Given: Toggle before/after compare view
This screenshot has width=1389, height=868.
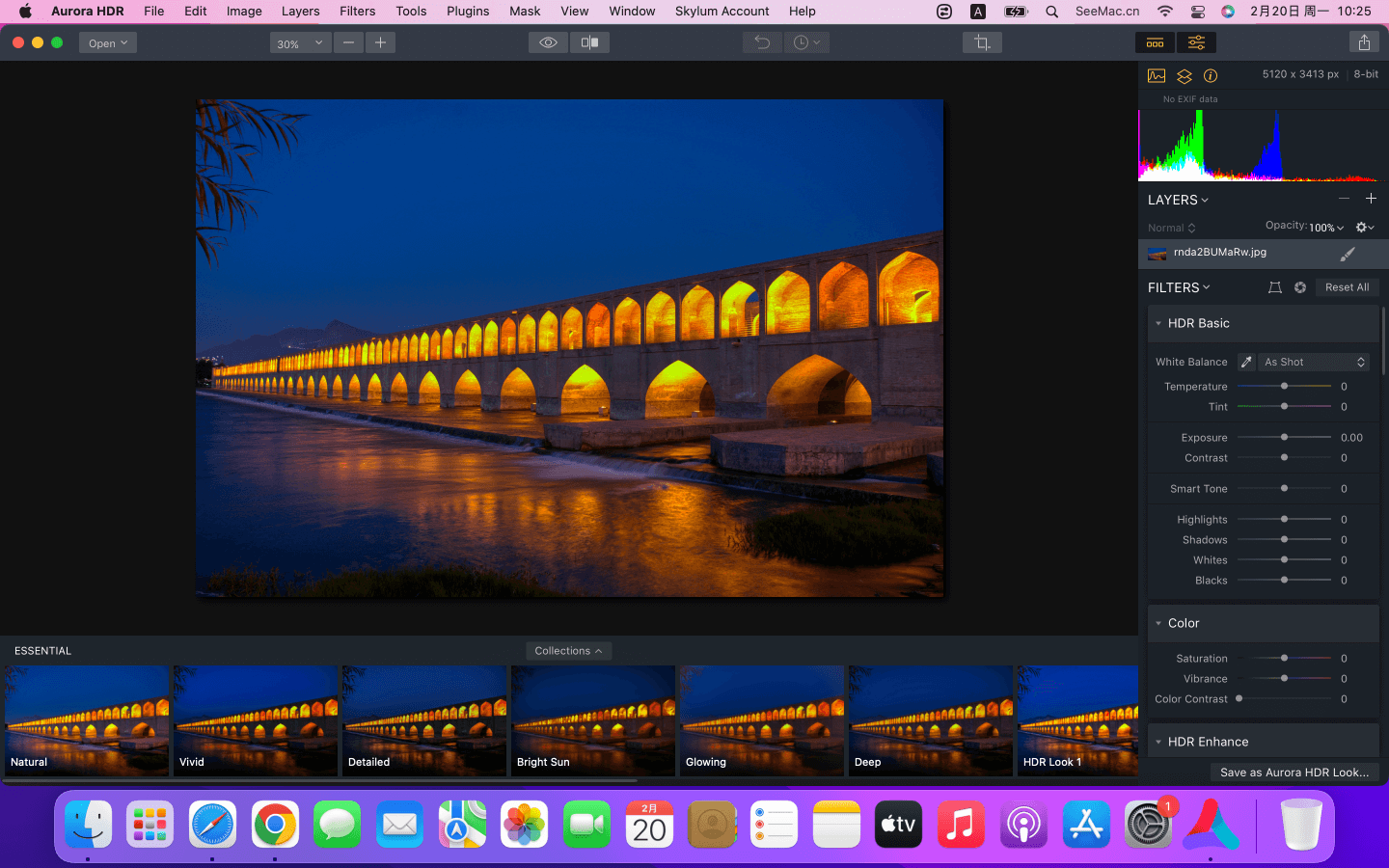Looking at the screenshot, I should click(x=589, y=42).
